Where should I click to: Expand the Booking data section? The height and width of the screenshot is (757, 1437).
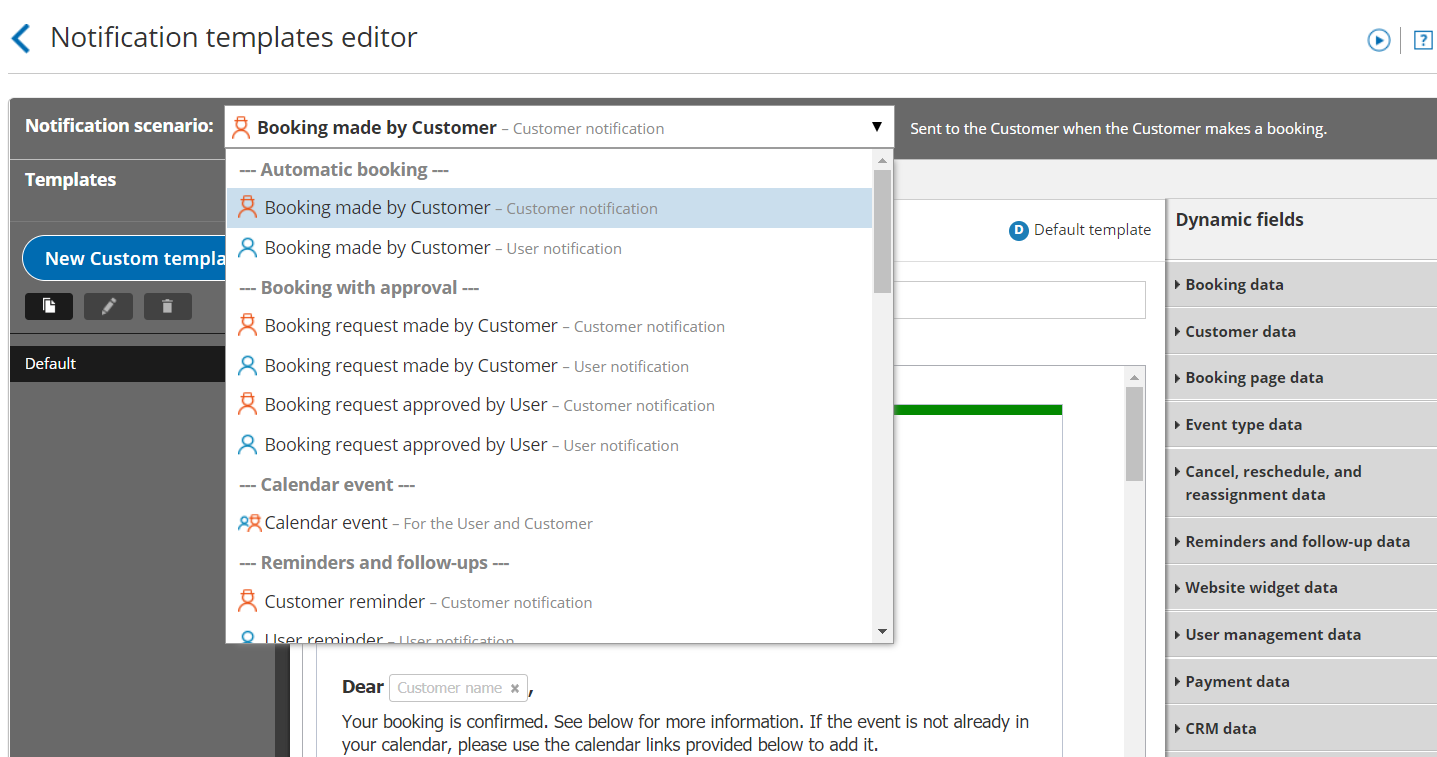1234,285
